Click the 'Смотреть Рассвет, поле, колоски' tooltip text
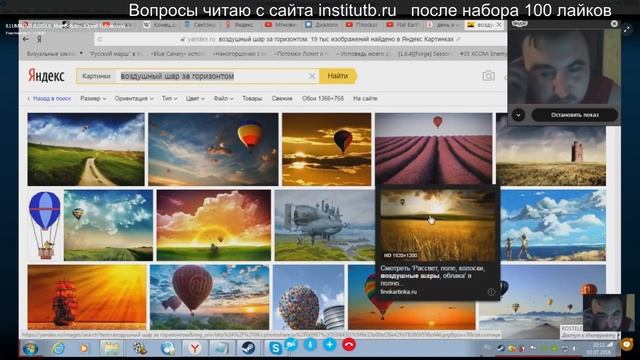Image resolution: width=640 pixels, height=360 pixels. 433,276
